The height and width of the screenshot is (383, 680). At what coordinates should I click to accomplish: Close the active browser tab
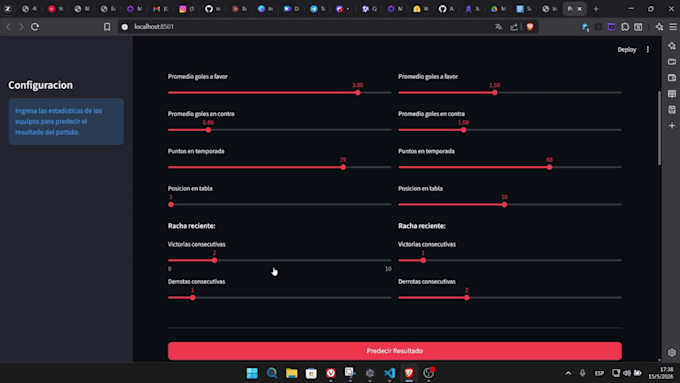(579, 9)
